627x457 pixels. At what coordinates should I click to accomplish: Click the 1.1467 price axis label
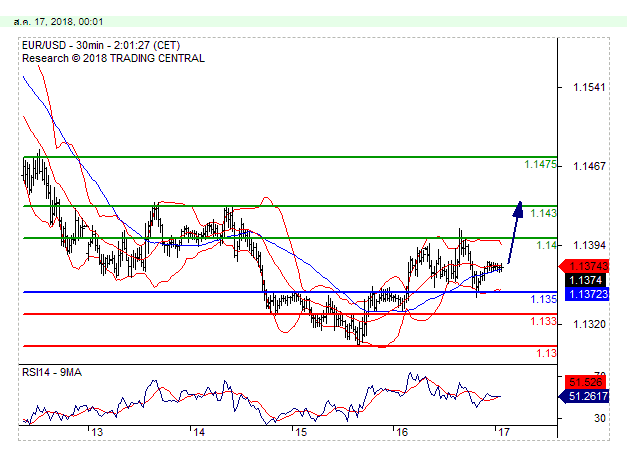click(x=589, y=166)
